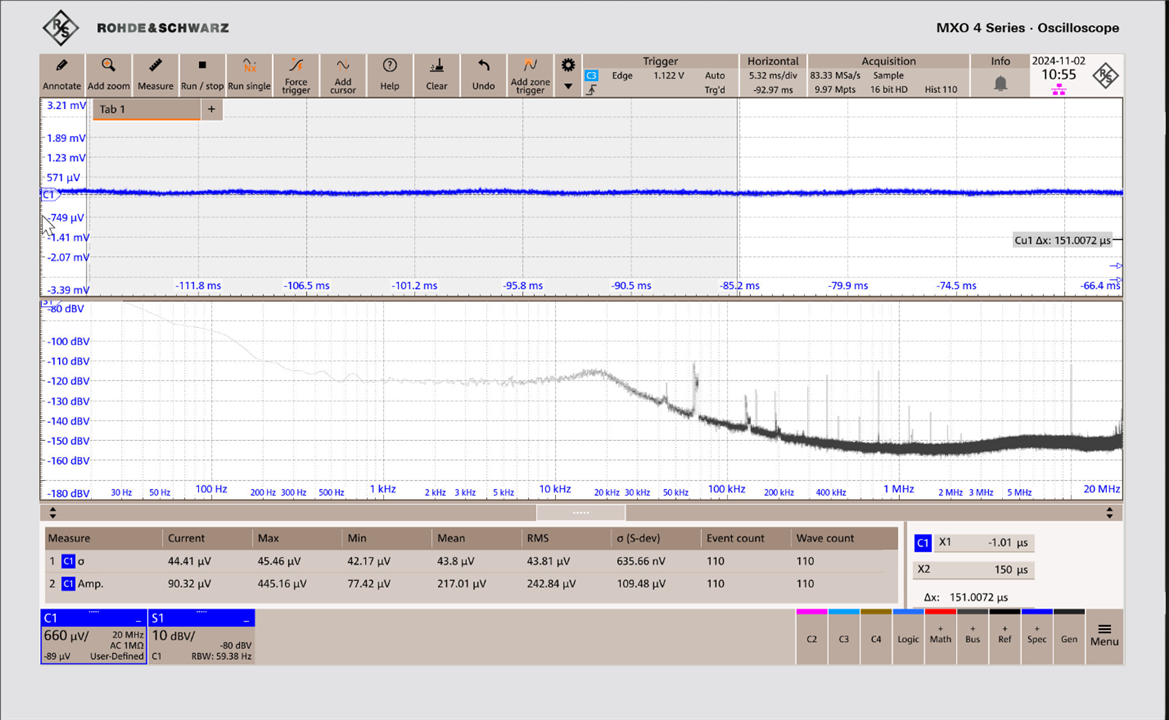Activate the Add zoom magnifier tool
1169x720 pixels.
click(x=108, y=75)
